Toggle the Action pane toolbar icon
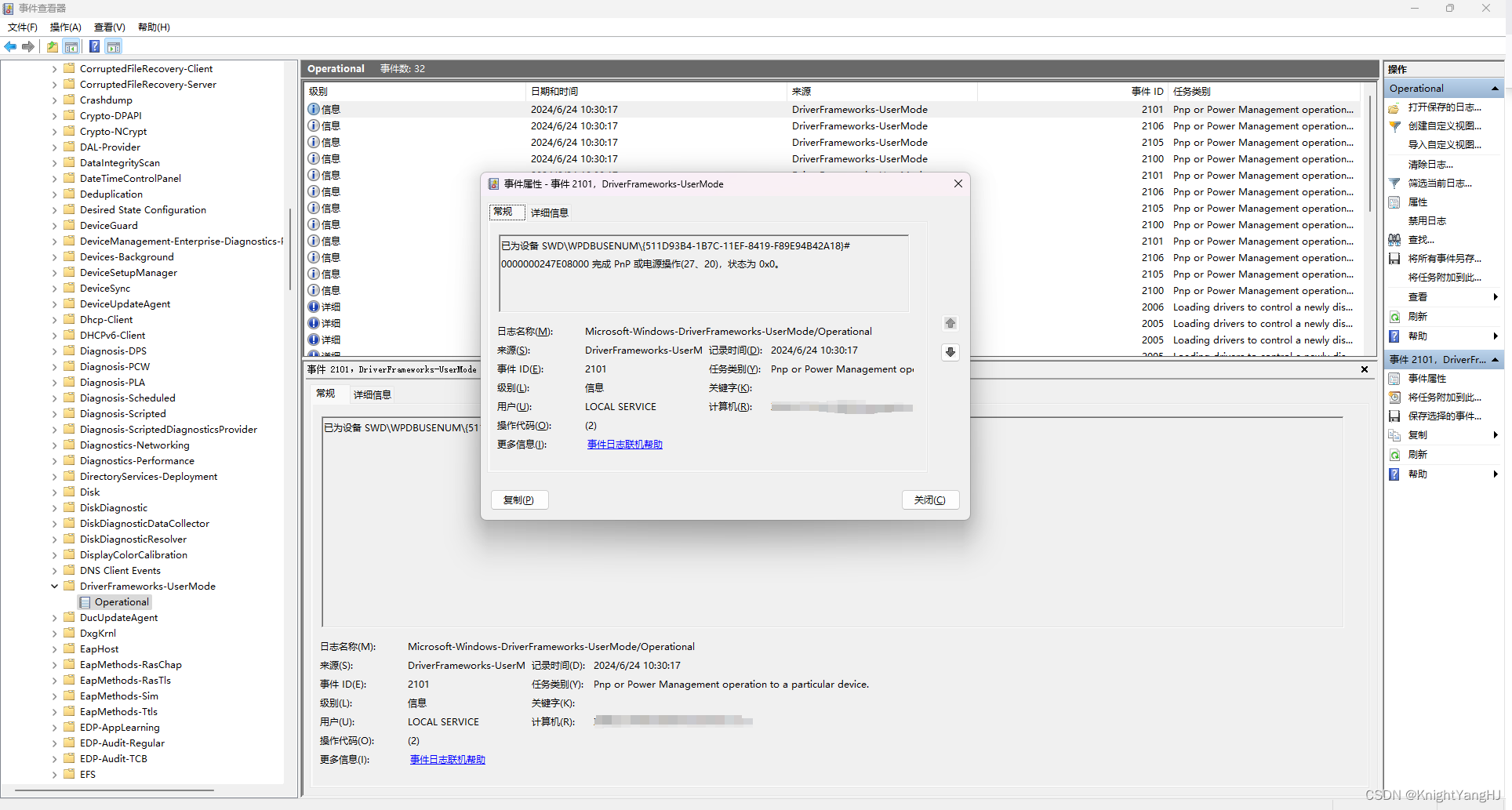 point(114,47)
